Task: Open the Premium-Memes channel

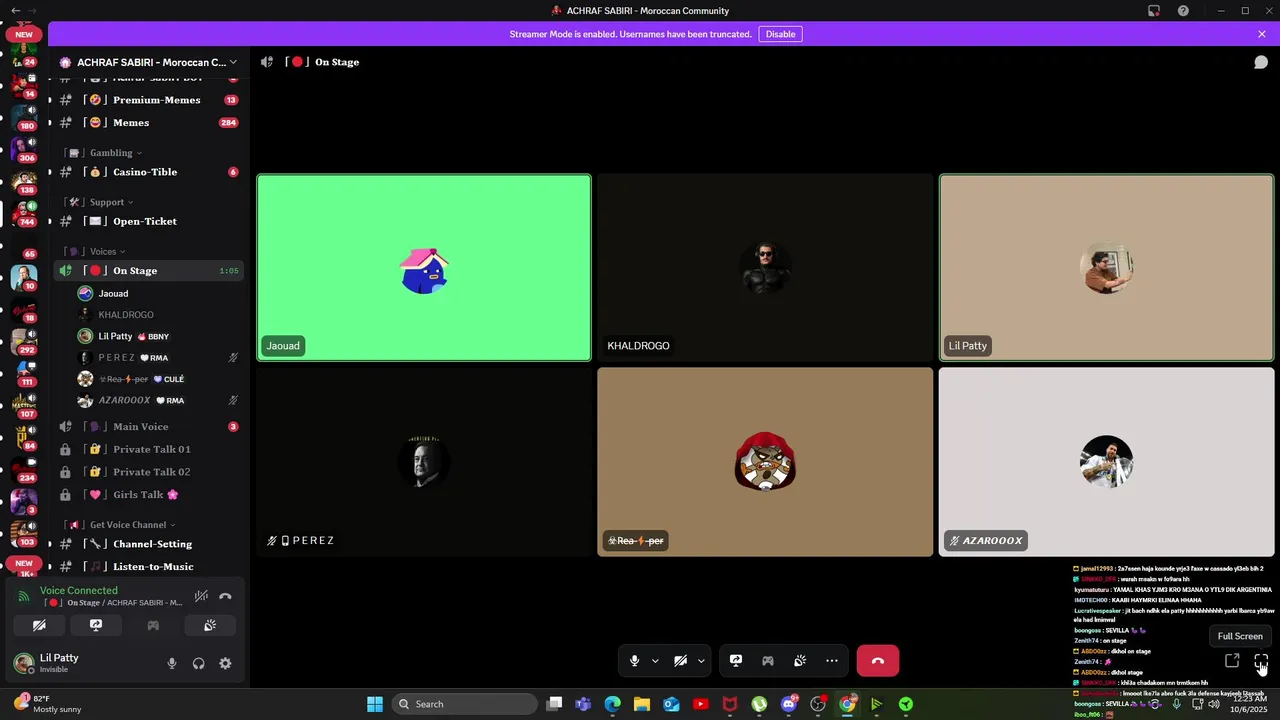Action: [148, 100]
